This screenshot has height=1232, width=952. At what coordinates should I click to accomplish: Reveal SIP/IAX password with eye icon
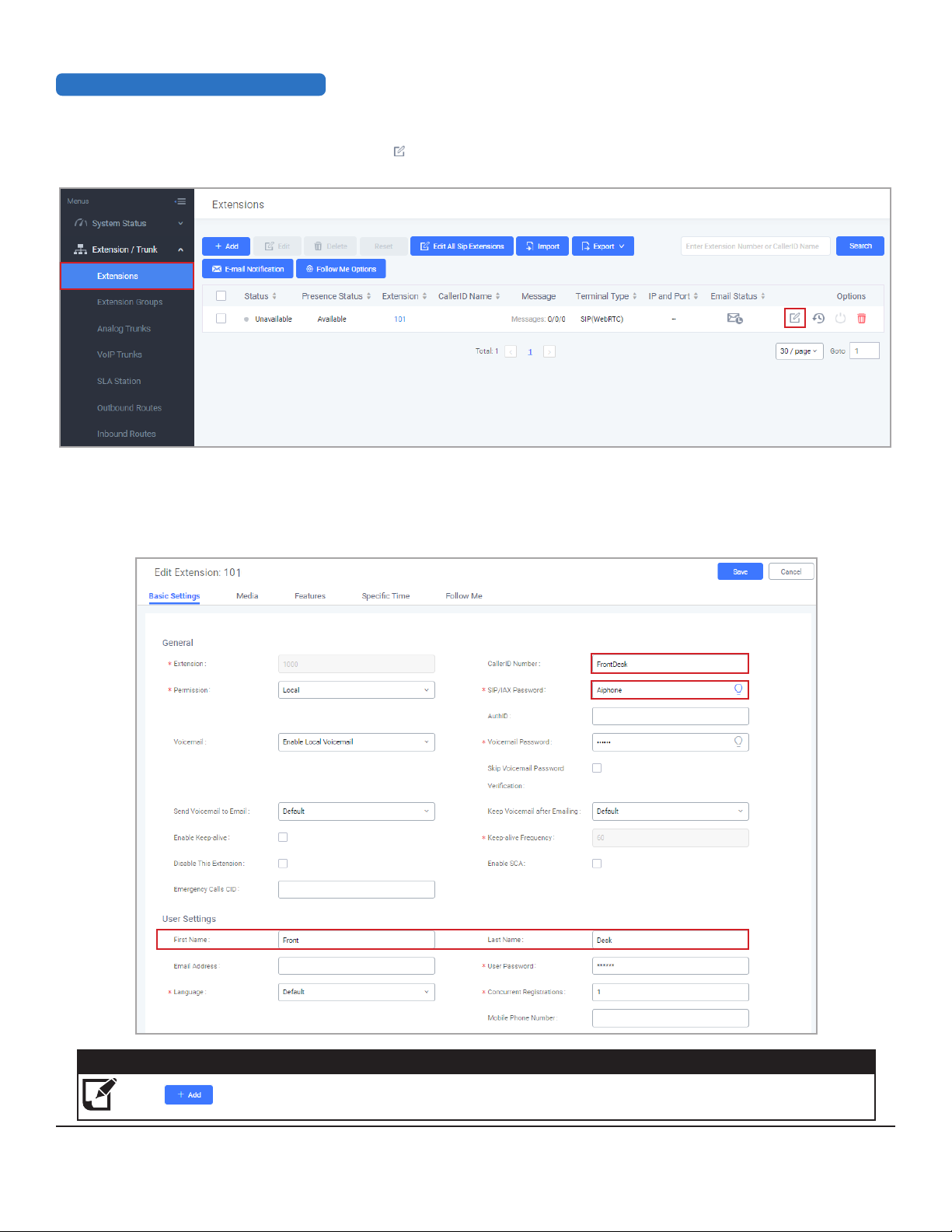pos(738,689)
